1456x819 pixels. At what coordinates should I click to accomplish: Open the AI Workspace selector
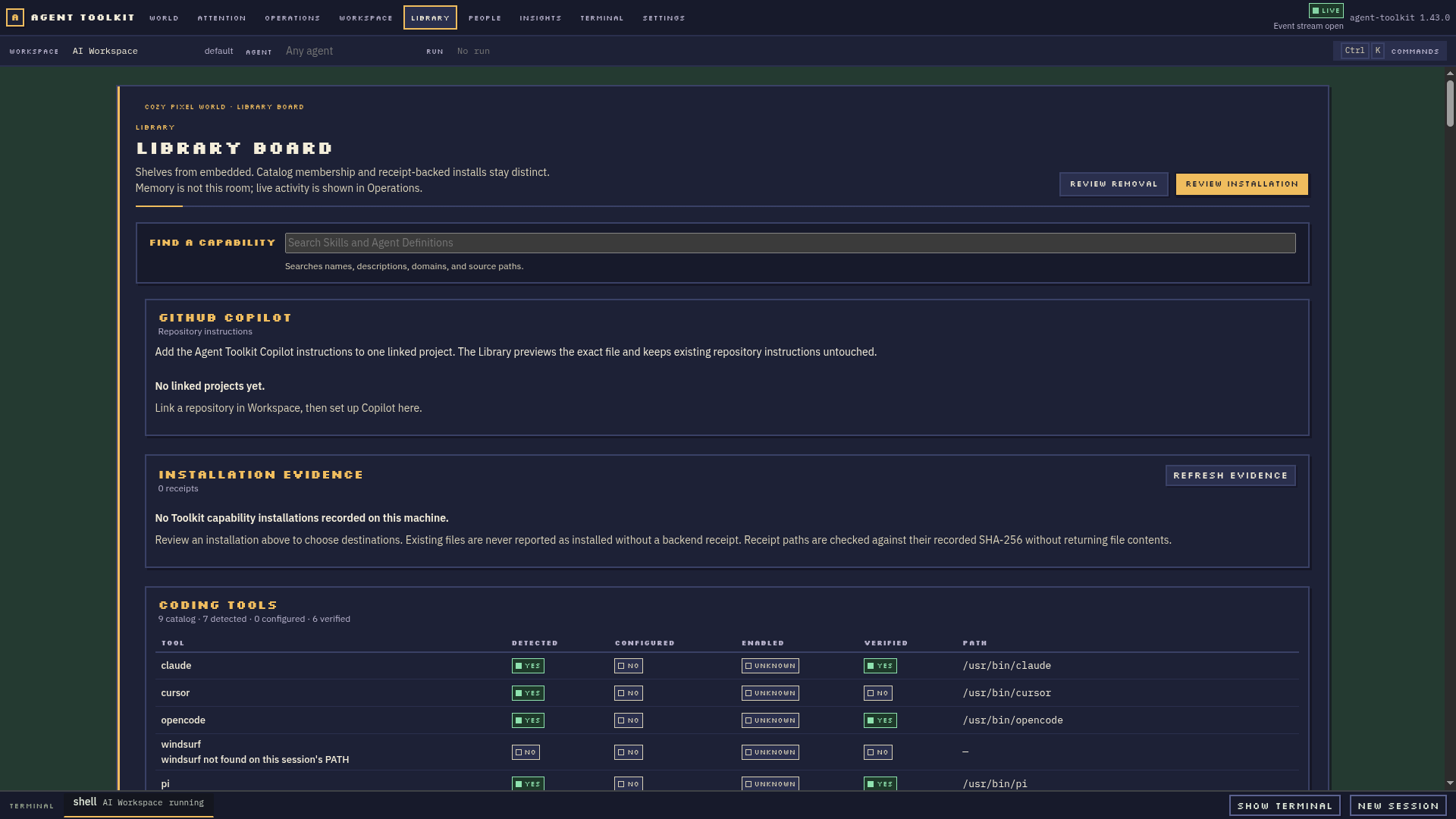click(133, 51)
